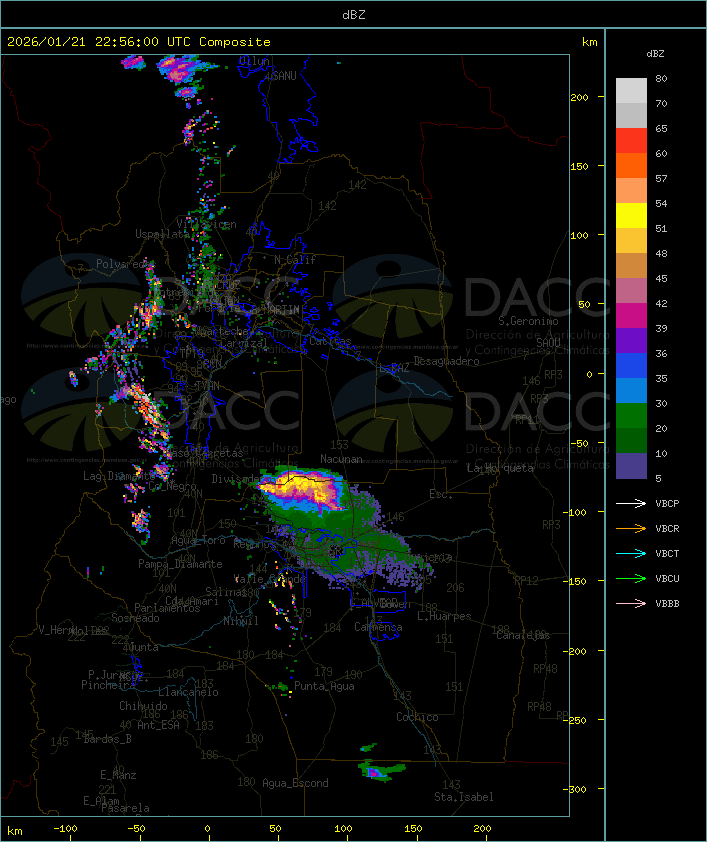
Task: Click the N_Calif place label
Action: (x=295, y=260)
